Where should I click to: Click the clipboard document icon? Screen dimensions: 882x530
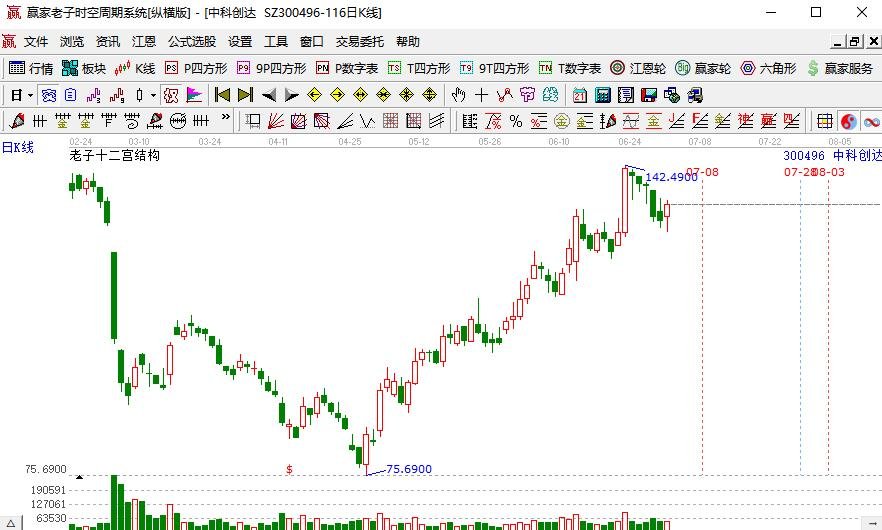[70, 96]
